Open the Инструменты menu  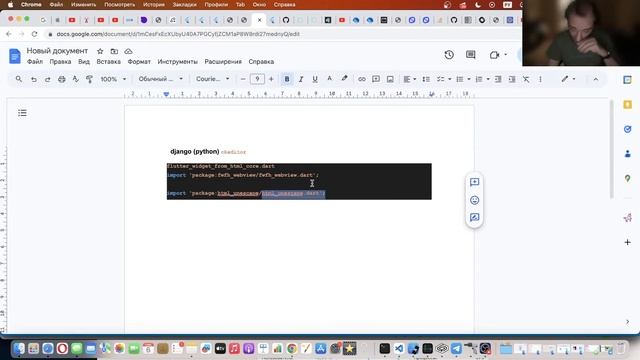tap(178, 62)
